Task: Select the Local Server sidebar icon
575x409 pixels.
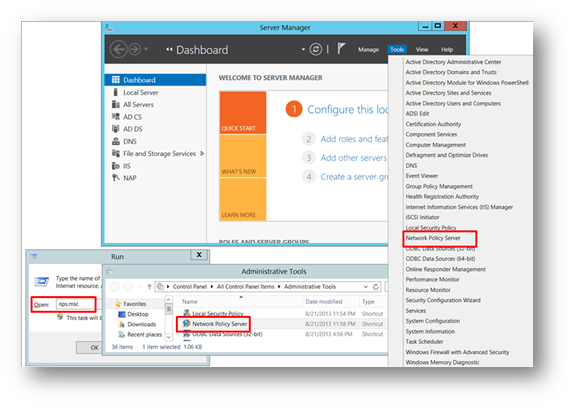Action: coord(116,92)
